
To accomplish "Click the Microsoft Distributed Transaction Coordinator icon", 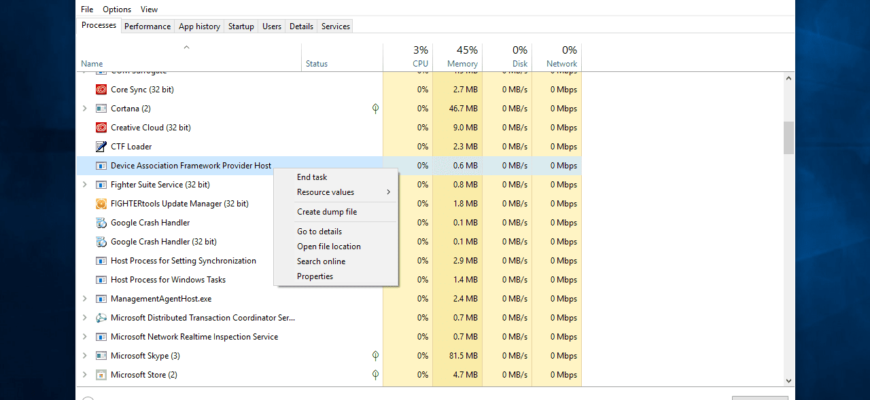I will pos(101,317).
